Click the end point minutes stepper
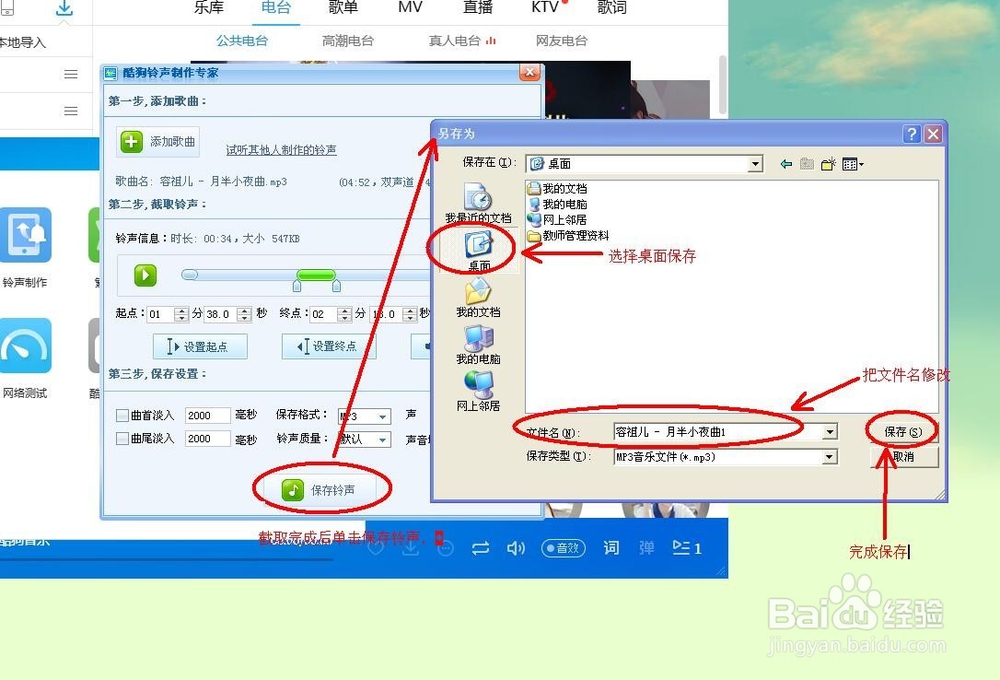The image size is (1000, 680). coord(345,314)
